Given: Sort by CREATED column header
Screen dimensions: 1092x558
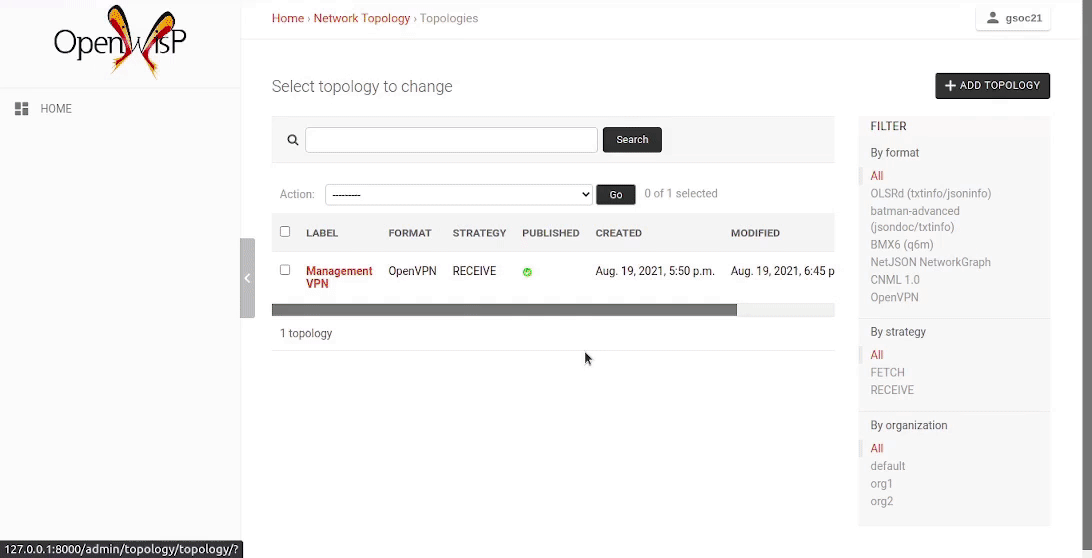Looking at the screenshot, I should [x=618, y=233].
